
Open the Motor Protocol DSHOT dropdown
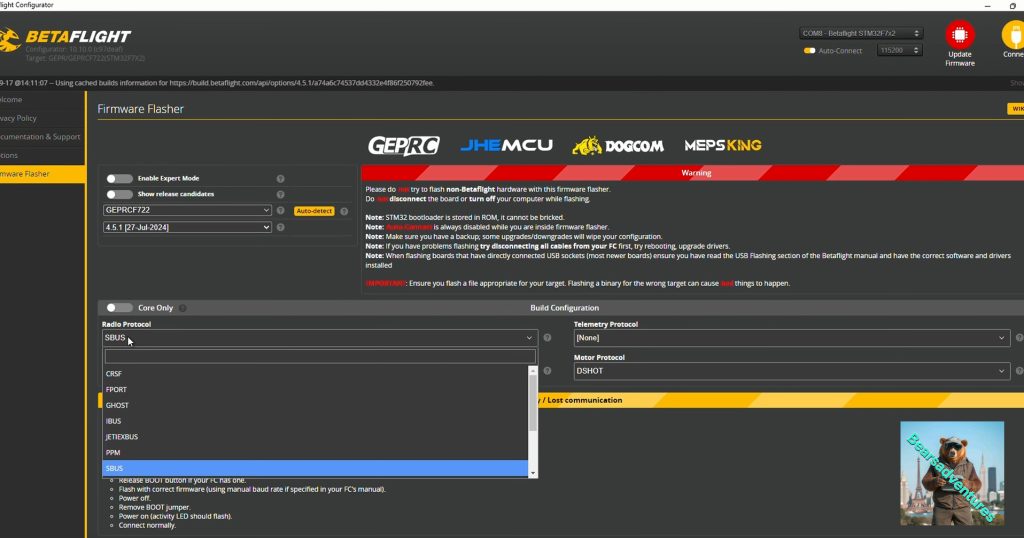click(791, 371)
